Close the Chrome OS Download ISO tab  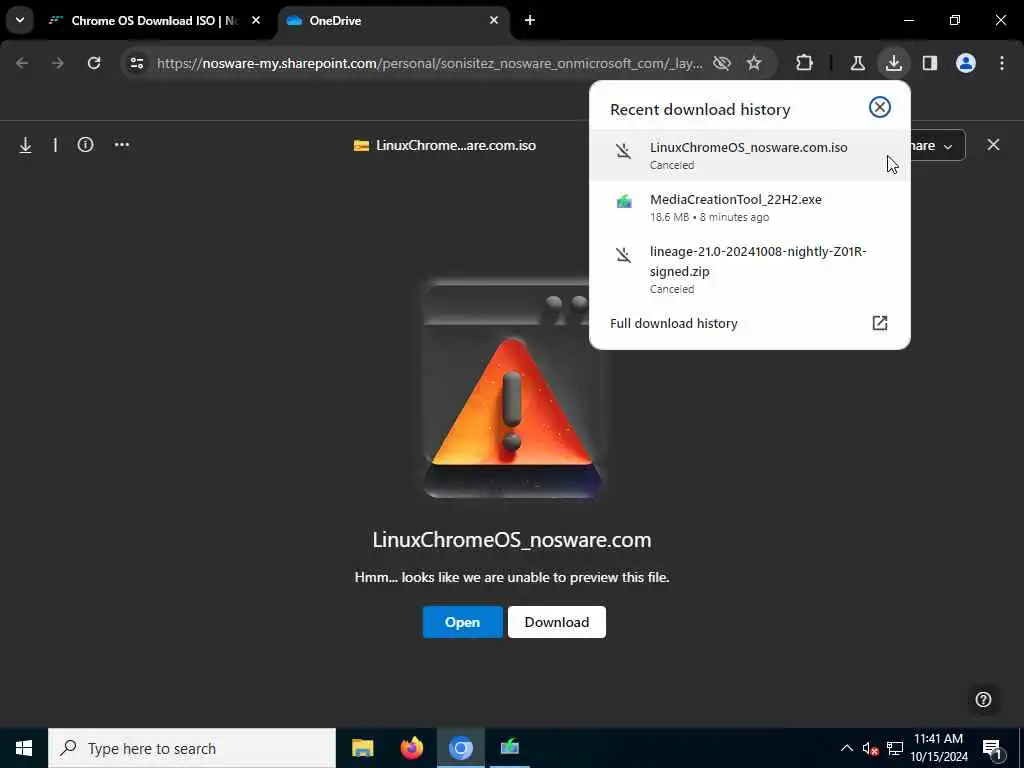click(256, 20)
